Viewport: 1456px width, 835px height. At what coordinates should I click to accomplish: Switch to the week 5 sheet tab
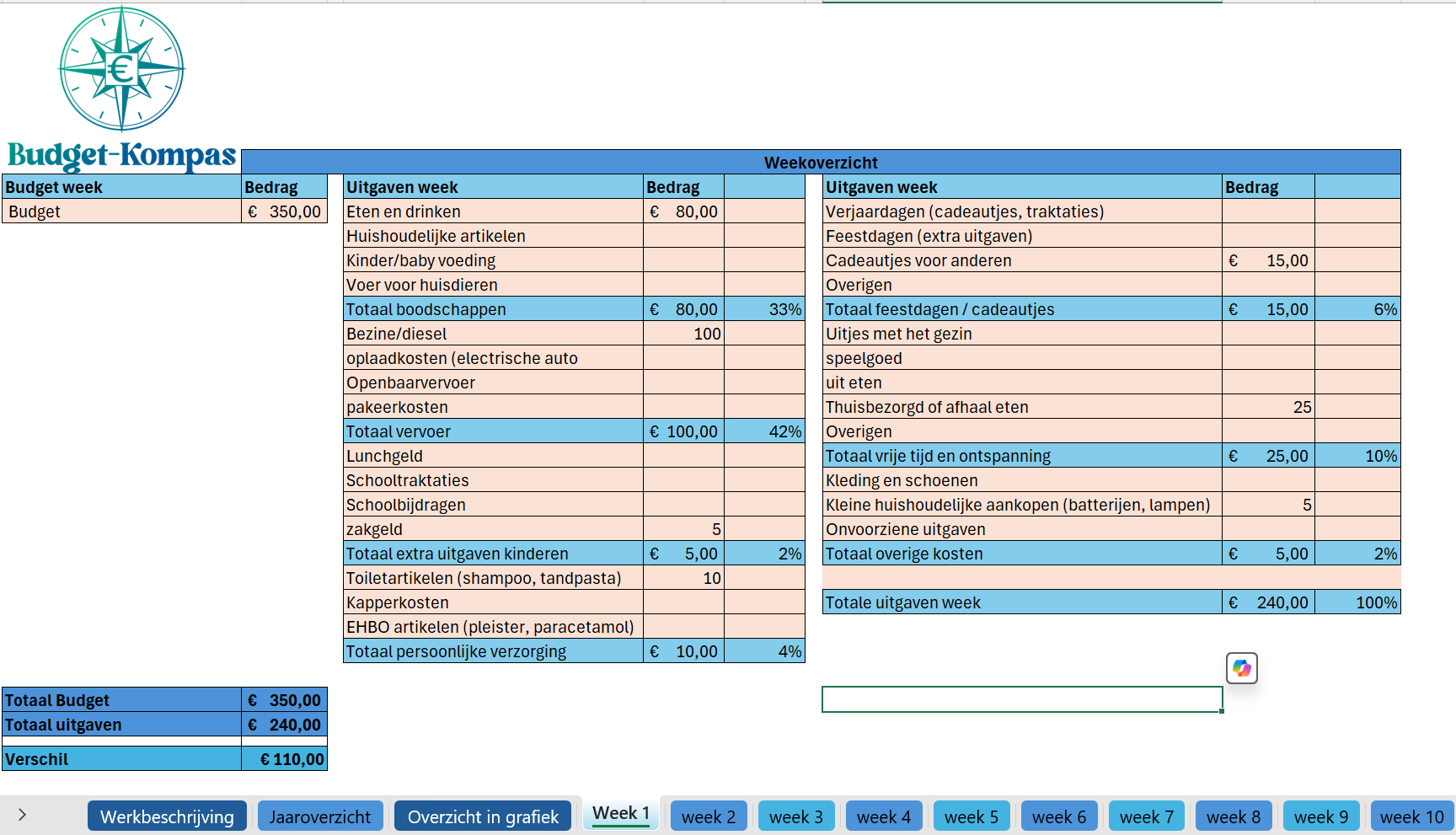(971, 816)
